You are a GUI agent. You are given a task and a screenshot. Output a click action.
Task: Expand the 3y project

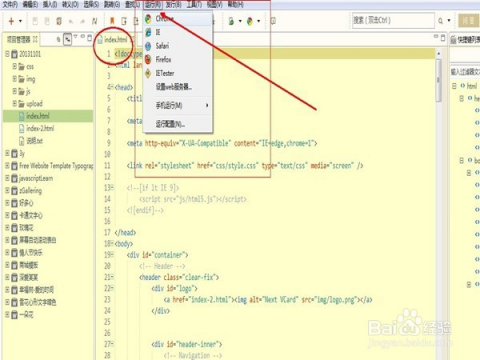click(x=7, y=153)
